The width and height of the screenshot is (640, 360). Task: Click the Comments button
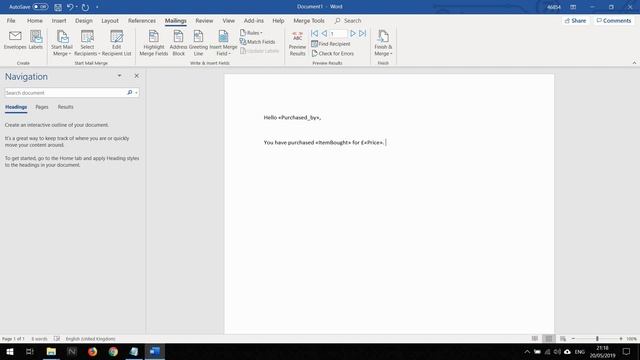tap(614, 20)
